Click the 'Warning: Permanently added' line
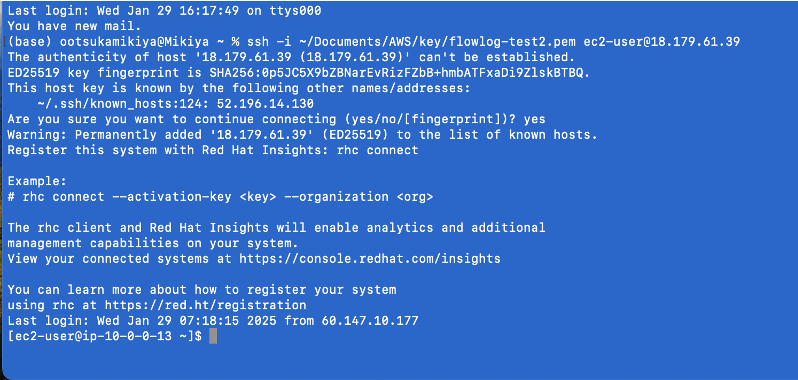The image size is (798, 380). pos(302,135)
